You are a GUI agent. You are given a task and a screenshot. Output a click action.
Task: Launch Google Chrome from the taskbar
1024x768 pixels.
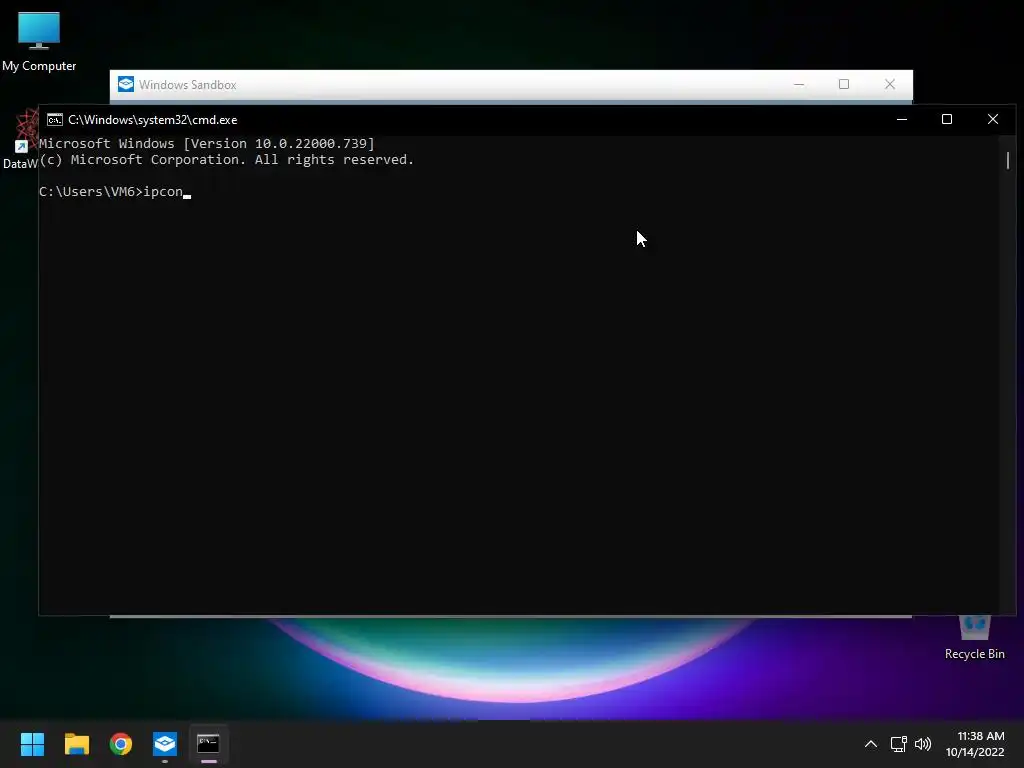click(121, 744)
